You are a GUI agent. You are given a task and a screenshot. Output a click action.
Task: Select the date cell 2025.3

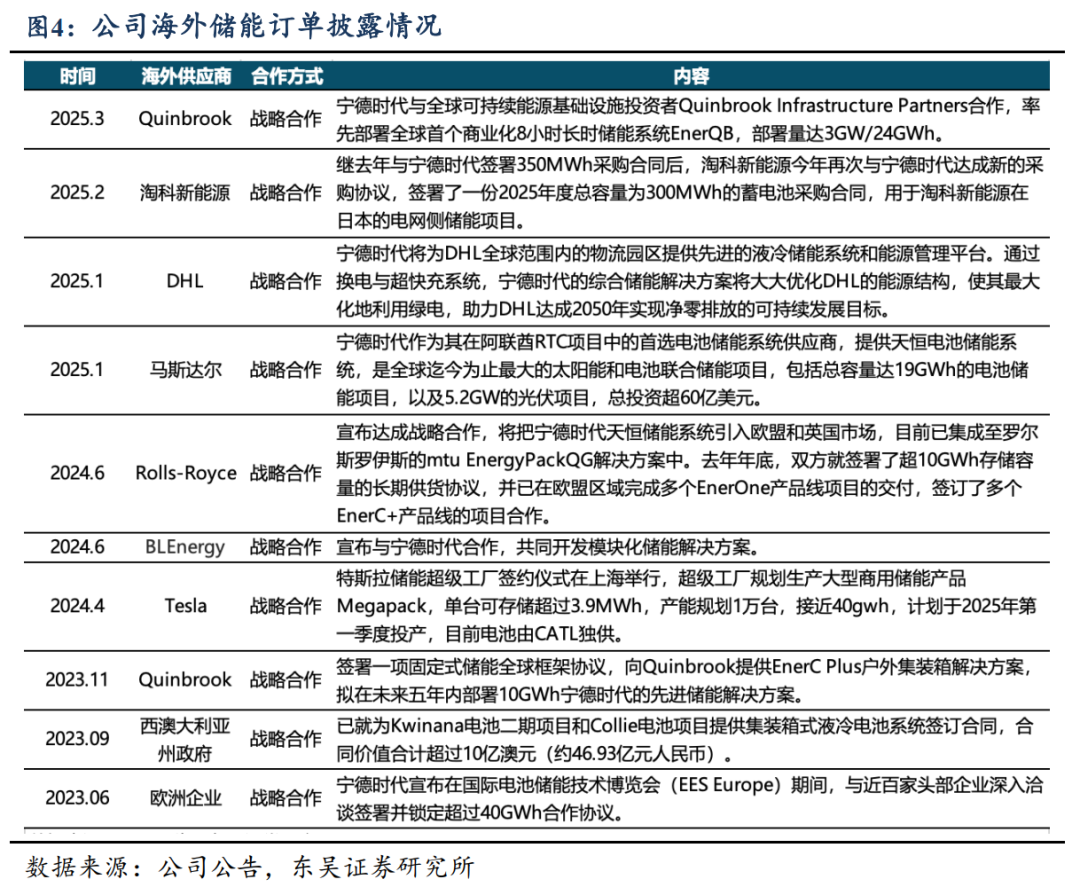point(77,118)
